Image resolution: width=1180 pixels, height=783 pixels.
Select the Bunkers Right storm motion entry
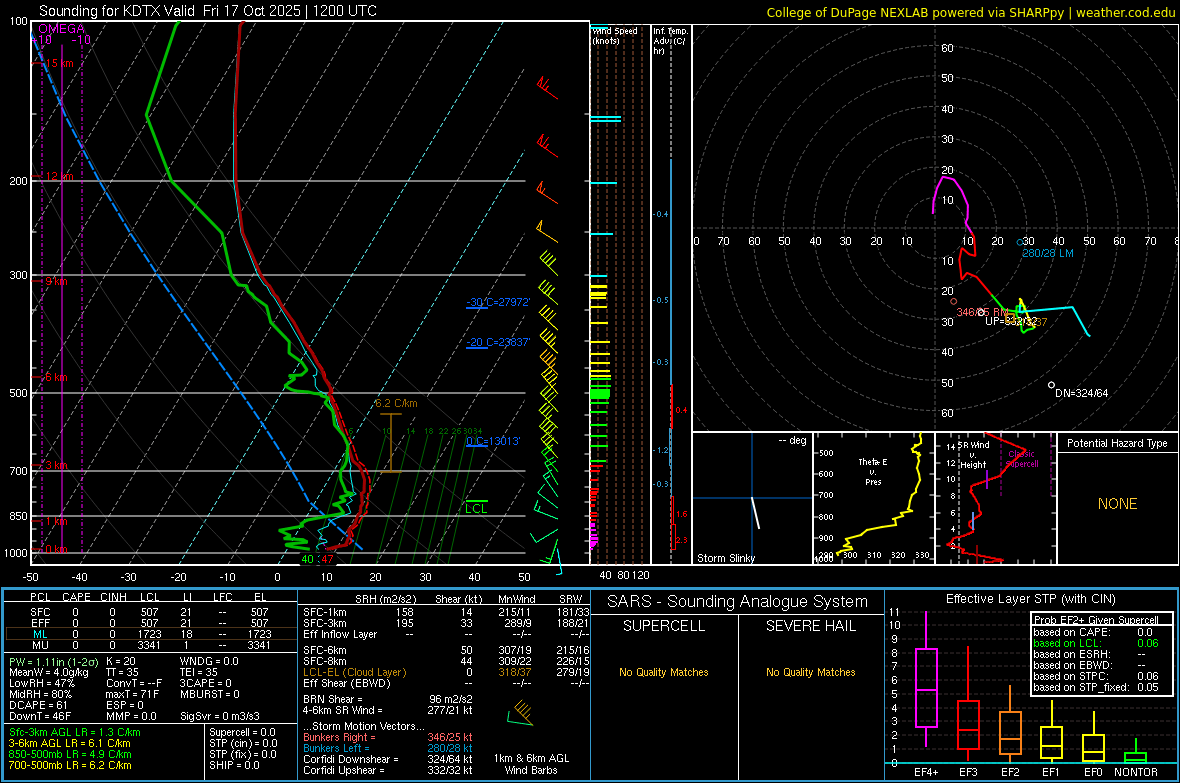point(388,737)
